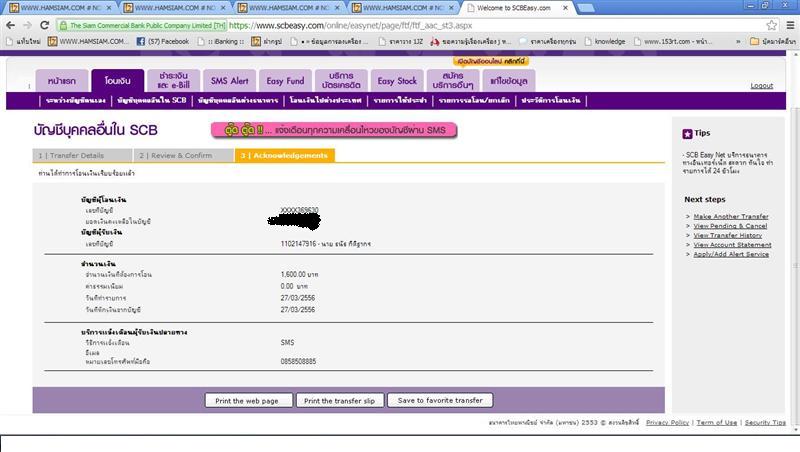This screenshot has width=800, height=452.
Task: Click the Logout link
Action: click(x=761, y=86)
